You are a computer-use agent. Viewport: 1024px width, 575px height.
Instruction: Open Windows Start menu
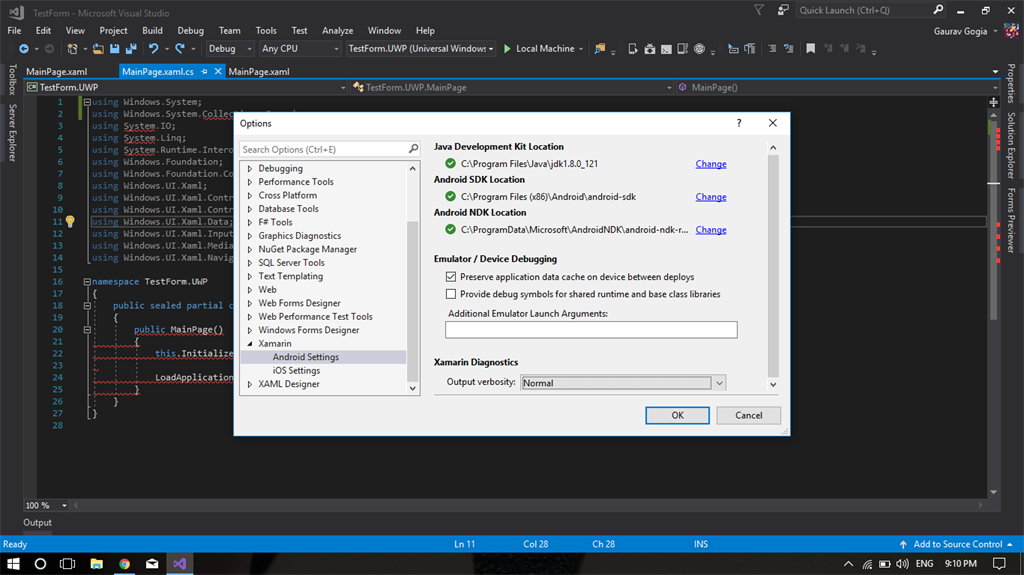click(13, 563)
